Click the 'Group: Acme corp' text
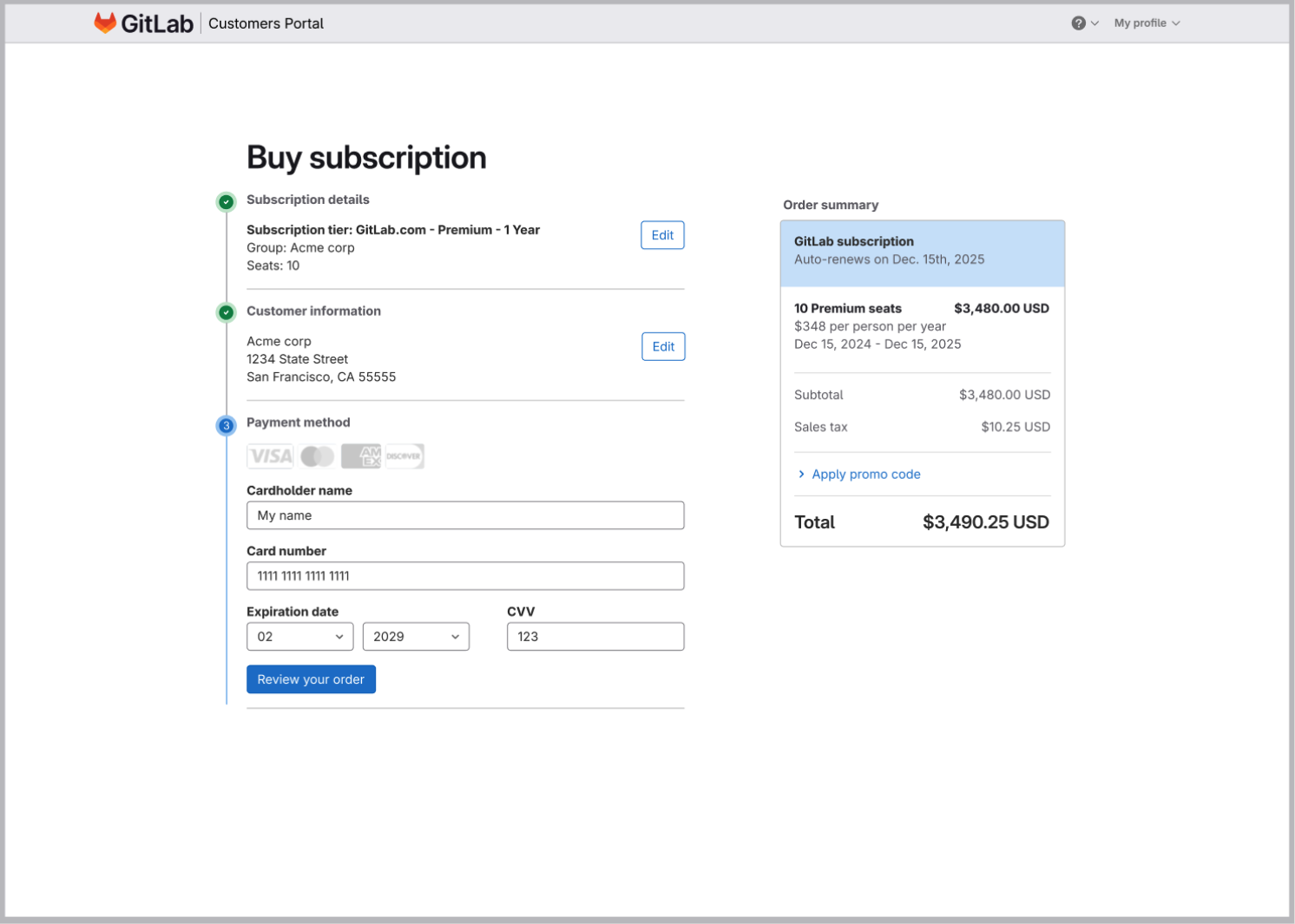The image size is (1295, 924). pyautogui.click(x=300, y=247)
